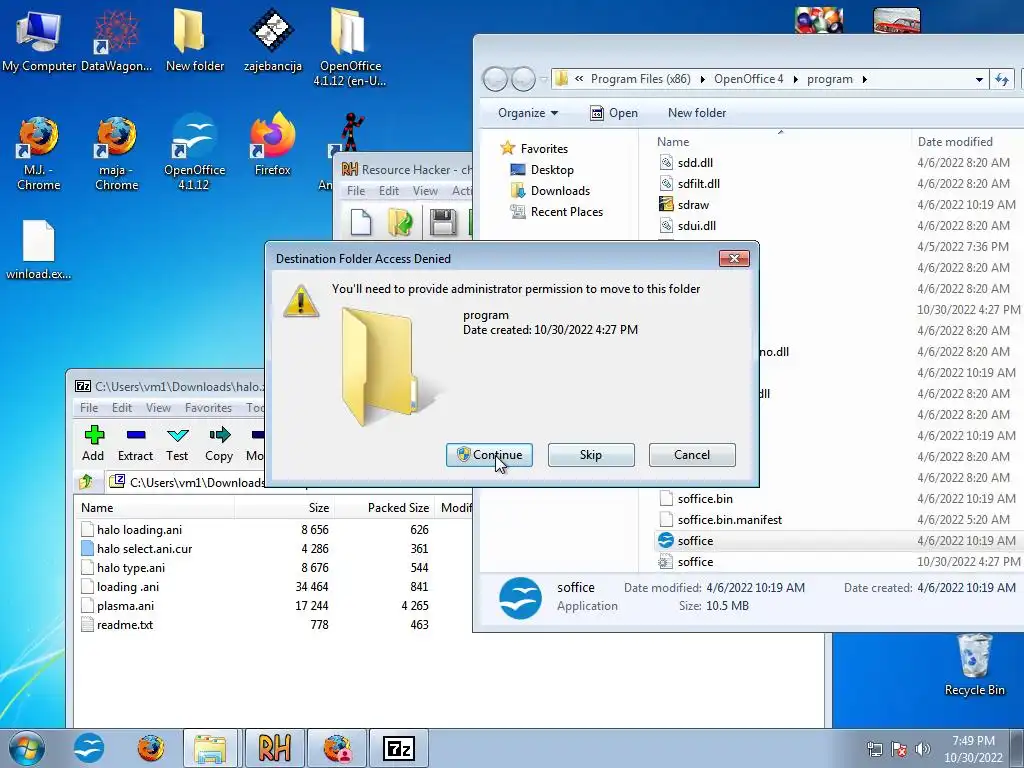The height and width of the screenshot is (768, 1024).
Task: Click Skip in Access Denied dialog
Action: (591, 455)
